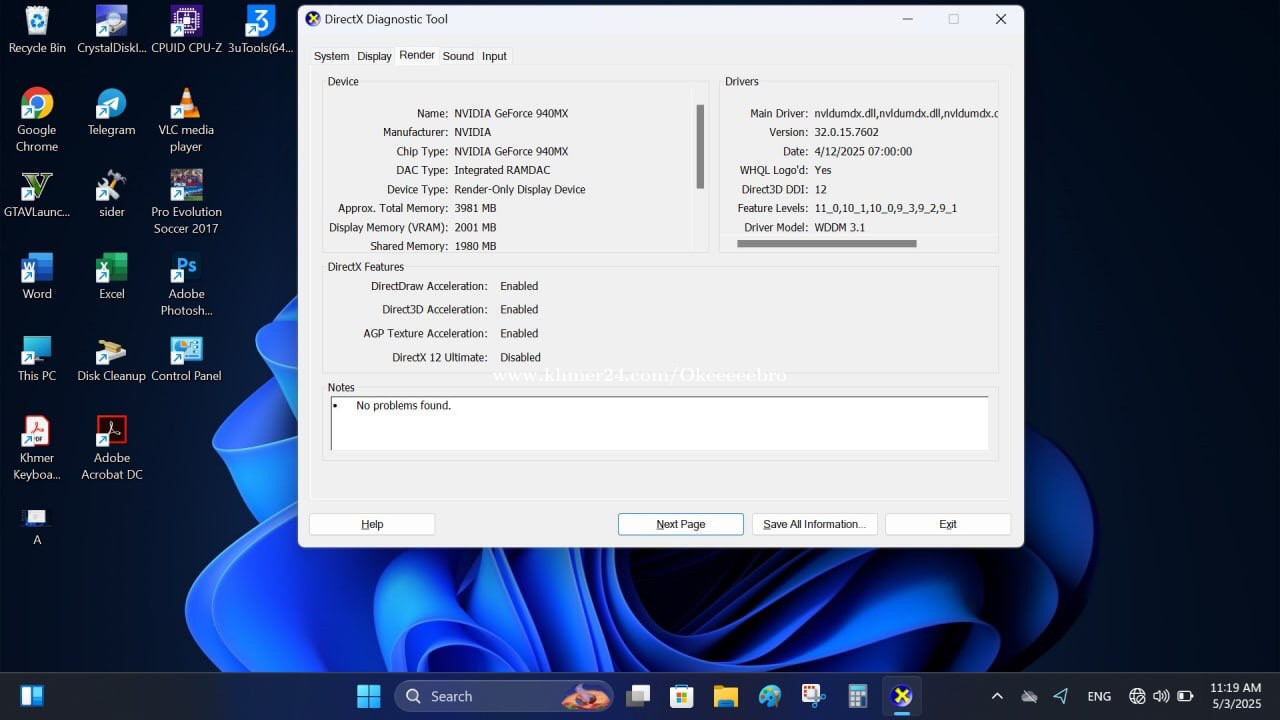Click the Drivers panel horizontal scrollbar
The height and width of the screenshot is (720, 1280).
click(827, 243)
